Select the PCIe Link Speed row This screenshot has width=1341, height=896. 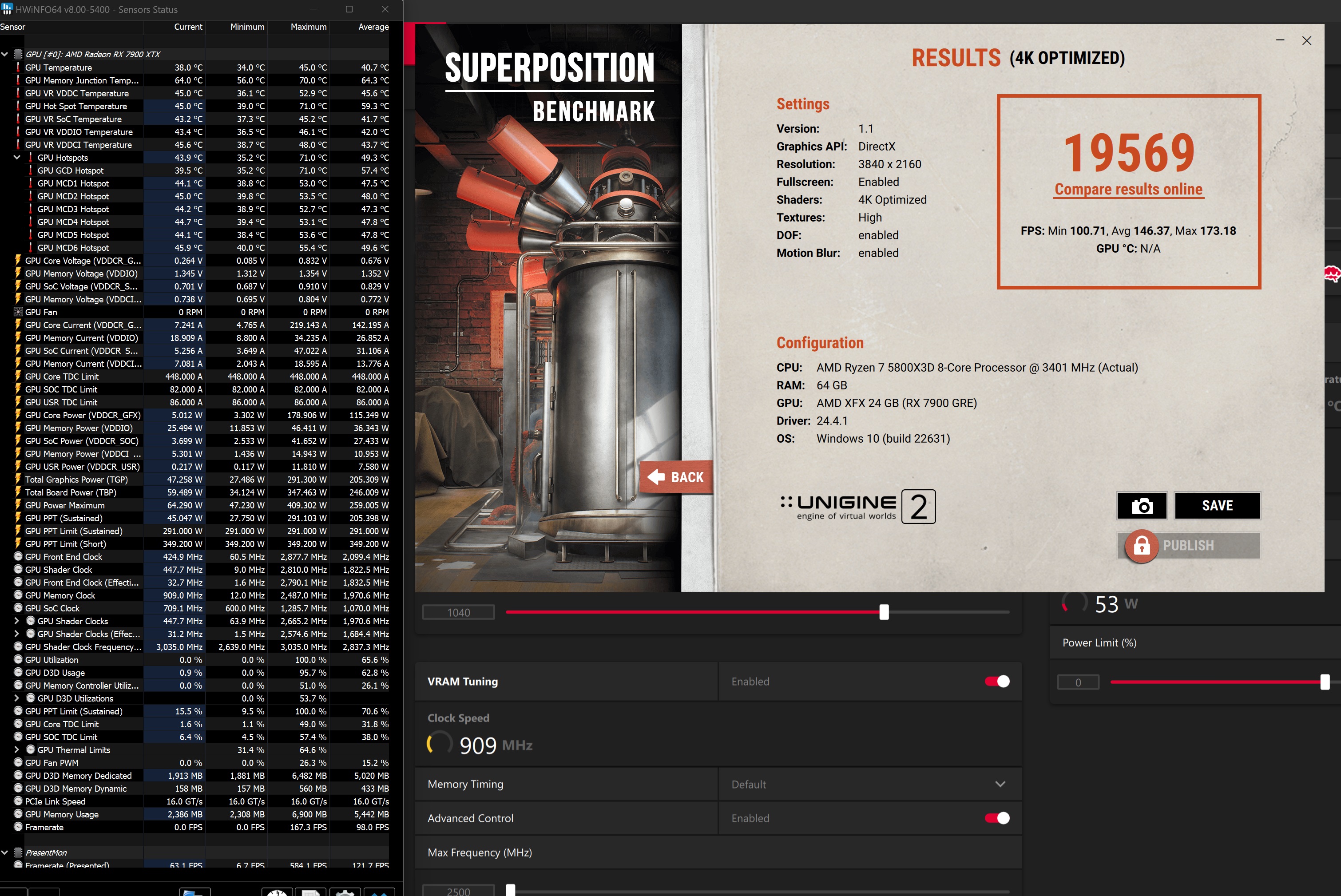(194, 801)
